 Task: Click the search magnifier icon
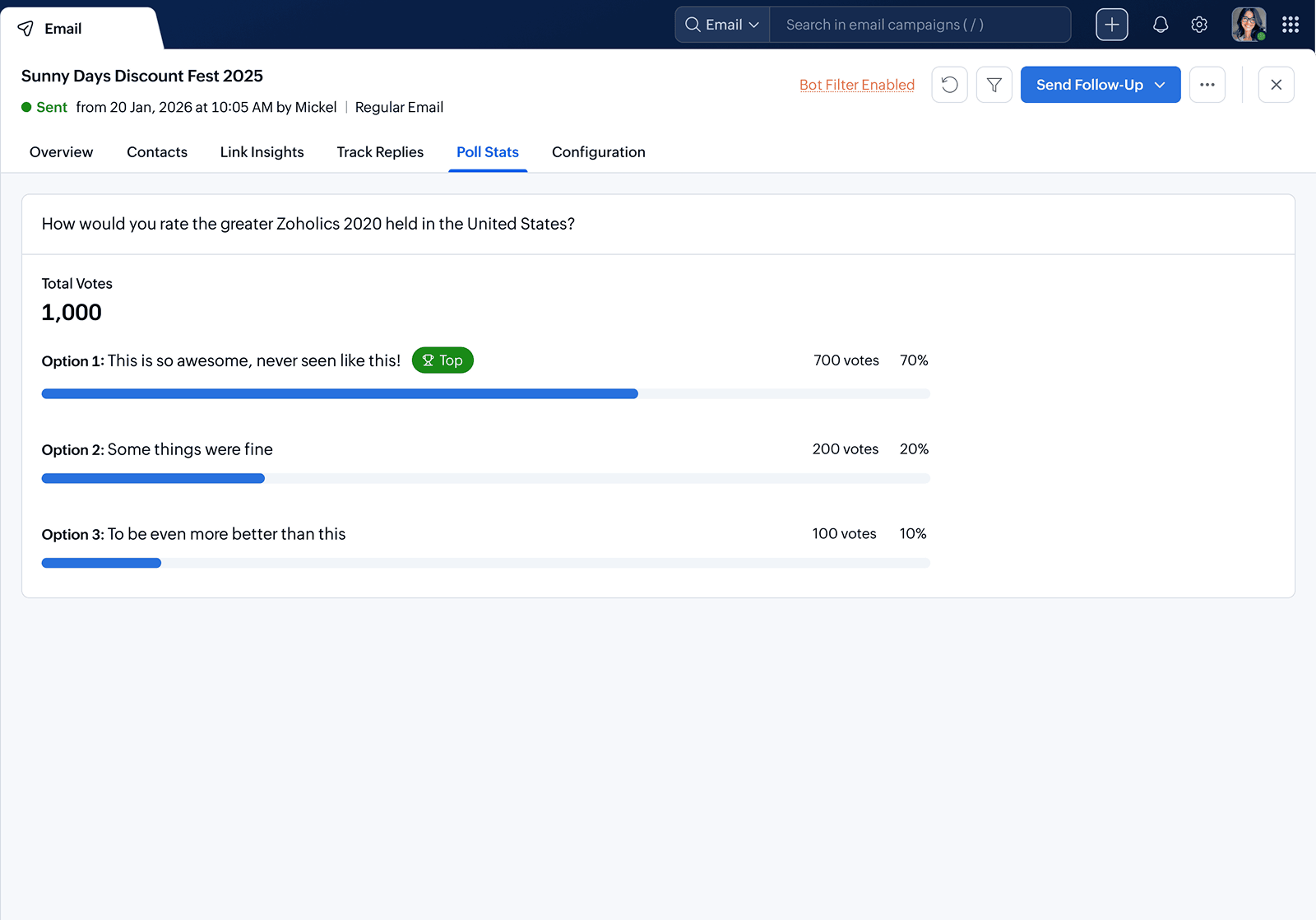tap(693, 25)
